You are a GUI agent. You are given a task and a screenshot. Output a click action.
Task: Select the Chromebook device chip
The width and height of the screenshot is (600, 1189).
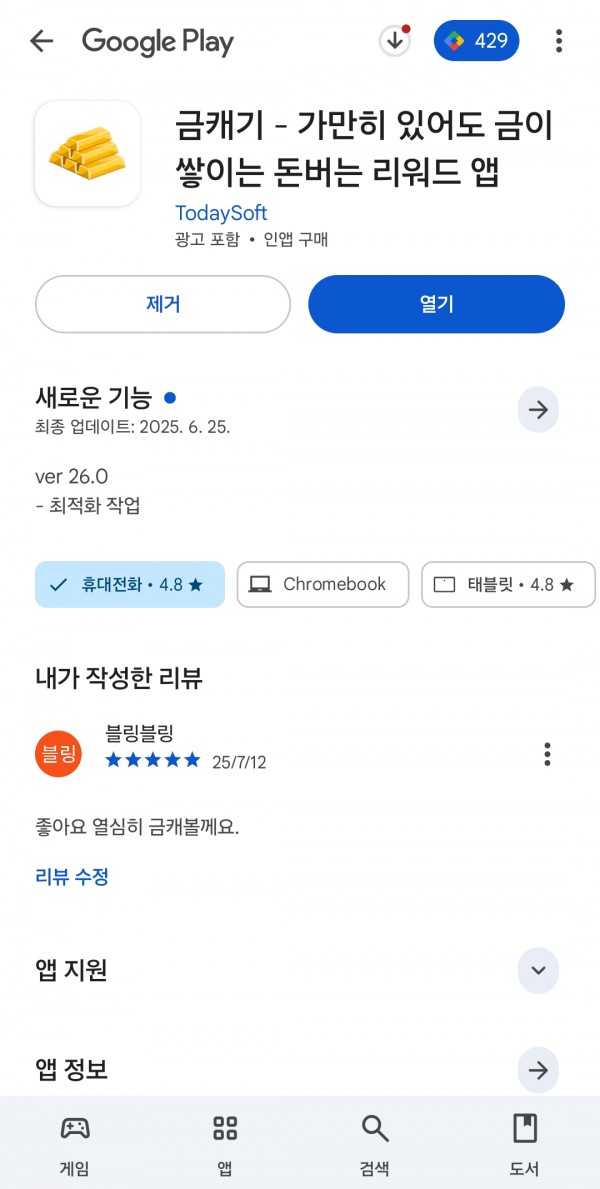pyautogui.click(x=323, y=585)
